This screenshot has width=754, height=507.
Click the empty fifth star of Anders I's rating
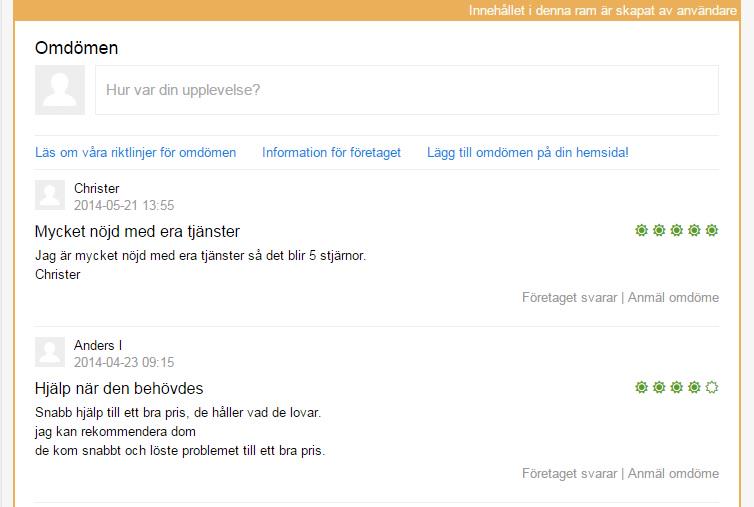pyautogui.click(x=712, y=387)
